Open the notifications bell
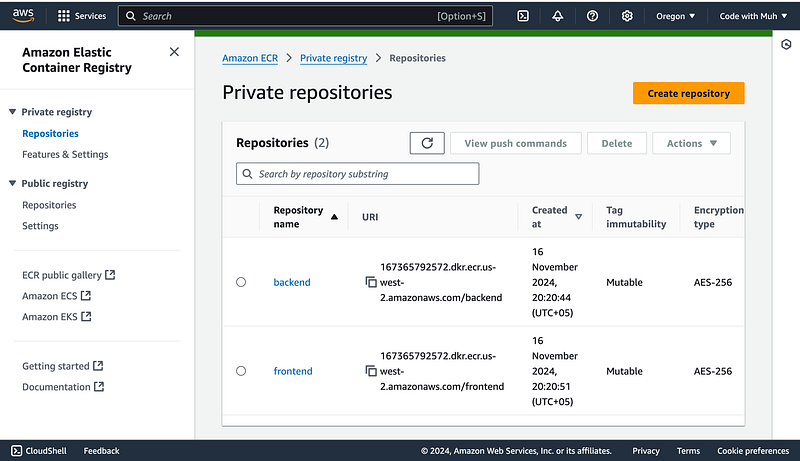Image resolution: width=800 pixels, height=461 pixels. (x=557, y=16)
